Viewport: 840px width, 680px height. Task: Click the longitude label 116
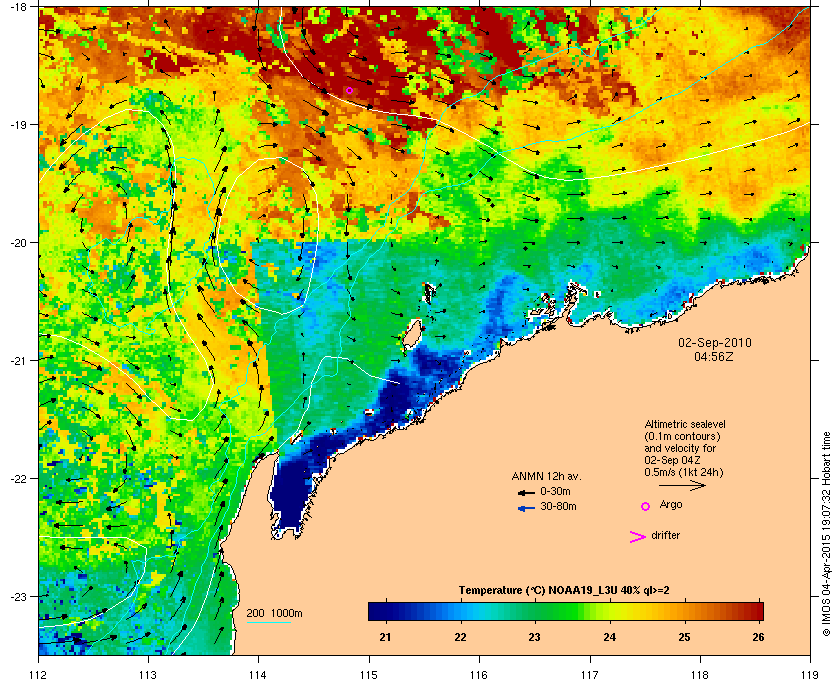coord(479,674)
